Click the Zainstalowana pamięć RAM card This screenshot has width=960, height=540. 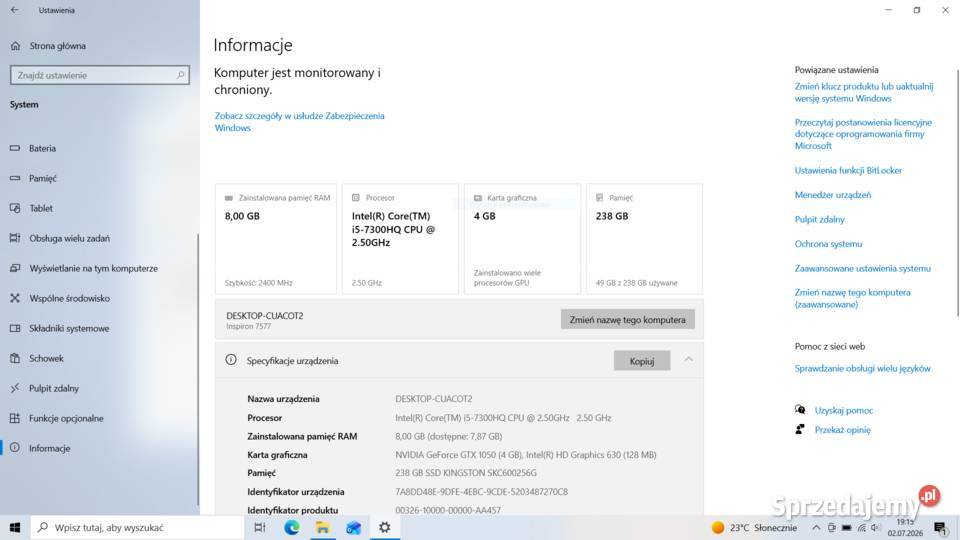coord(276,239)
